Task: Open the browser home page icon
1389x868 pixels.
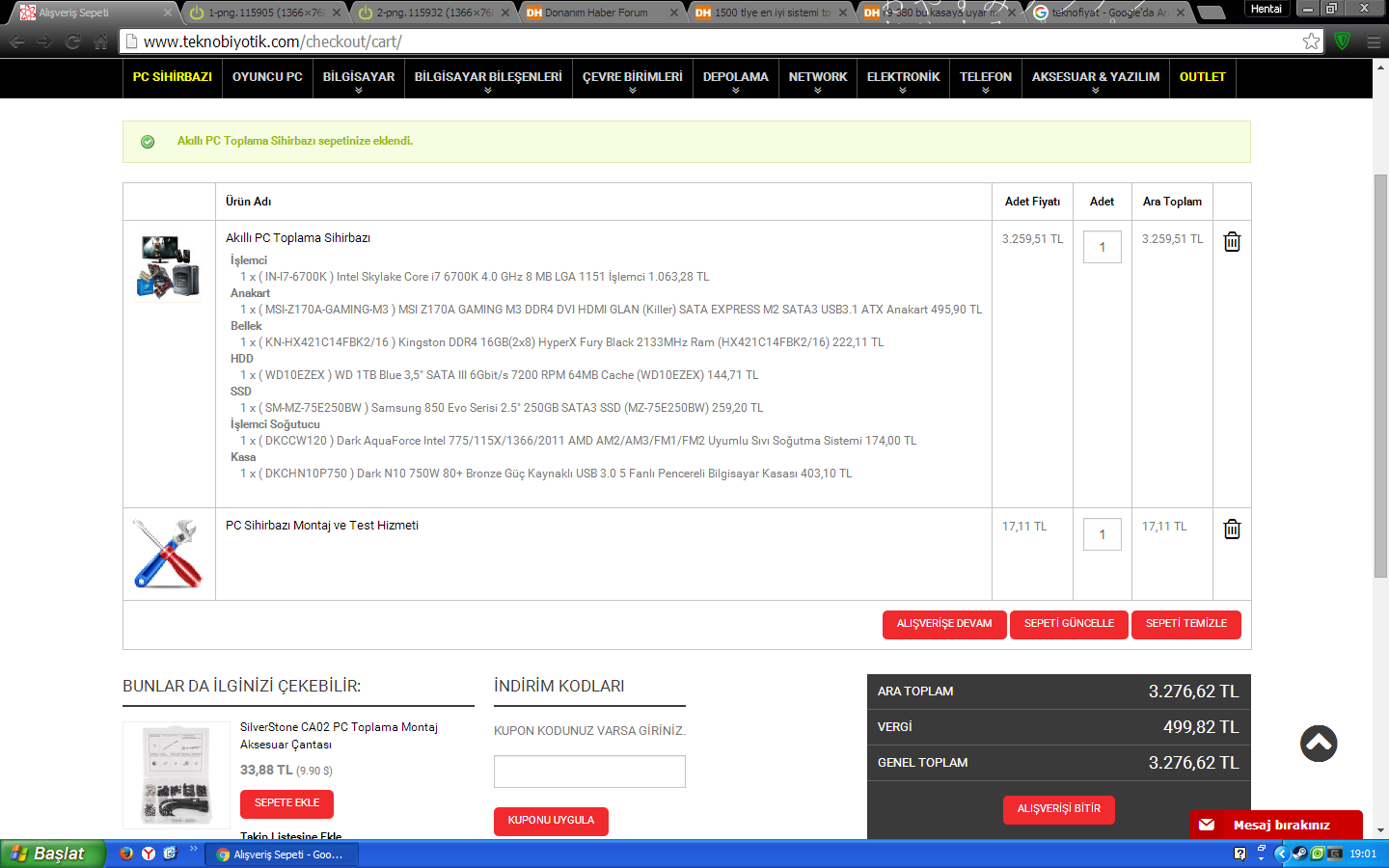Action: click(101, 41)
